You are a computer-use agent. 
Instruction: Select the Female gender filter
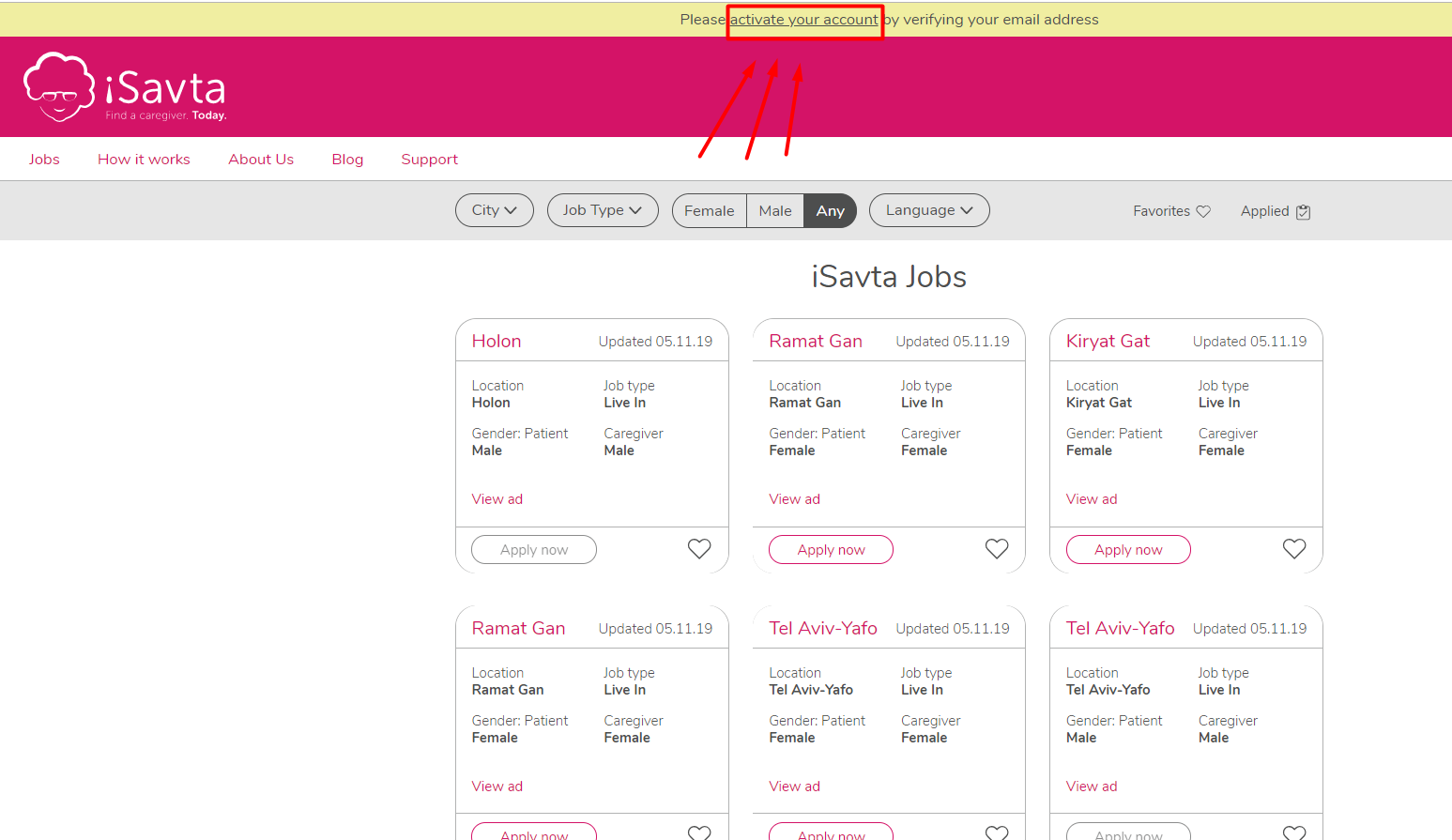tap(710, 211)
